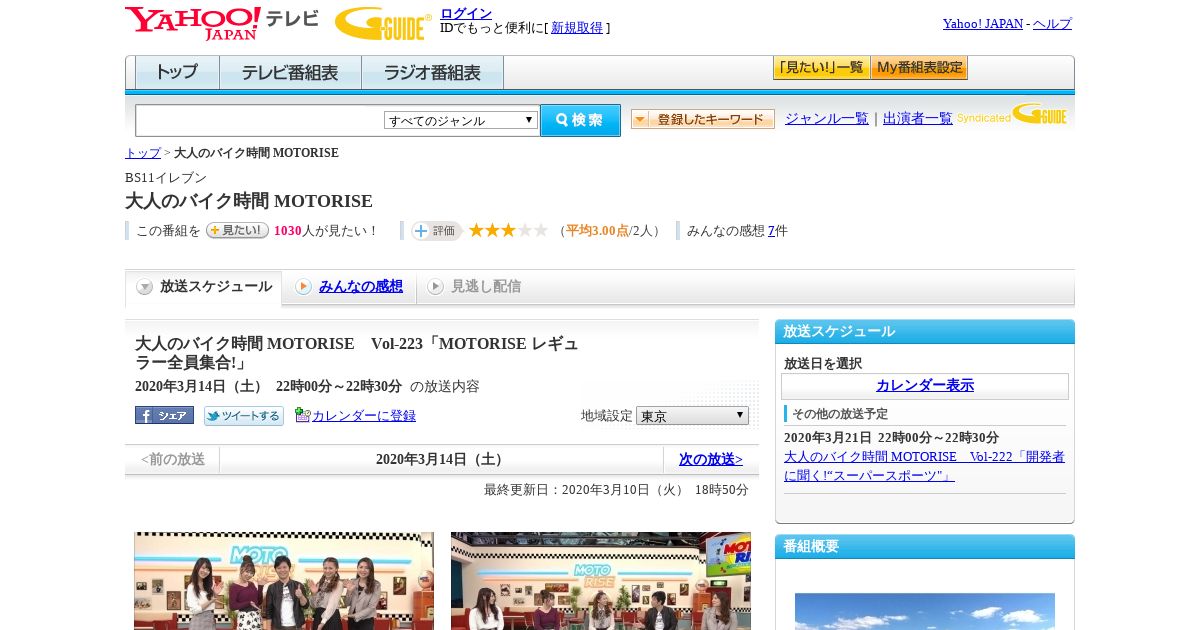
Task: Click the 新規取得 link
Action: coord(577,28)
